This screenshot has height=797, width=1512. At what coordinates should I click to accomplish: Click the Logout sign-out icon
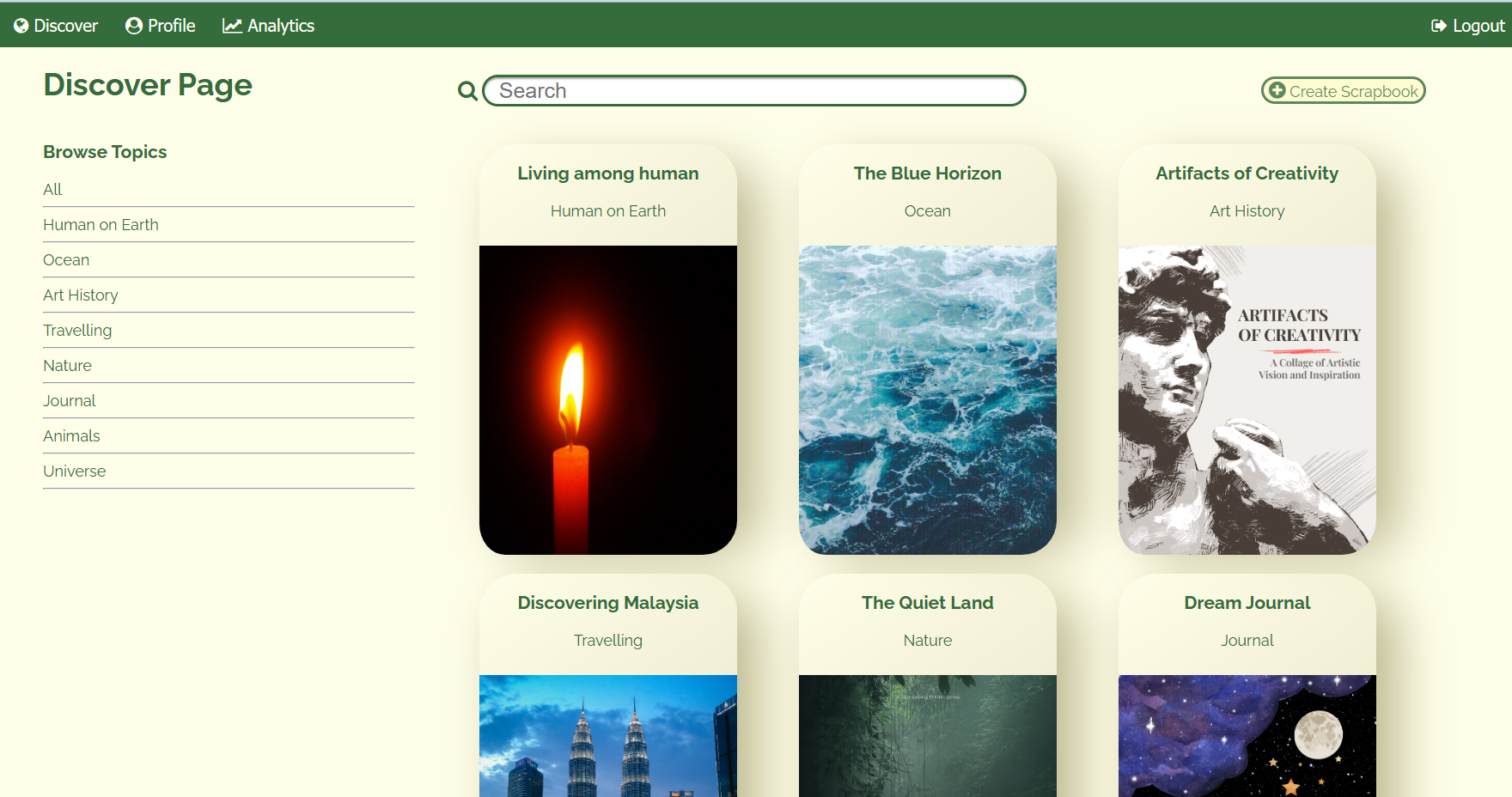click(1438, 25)
